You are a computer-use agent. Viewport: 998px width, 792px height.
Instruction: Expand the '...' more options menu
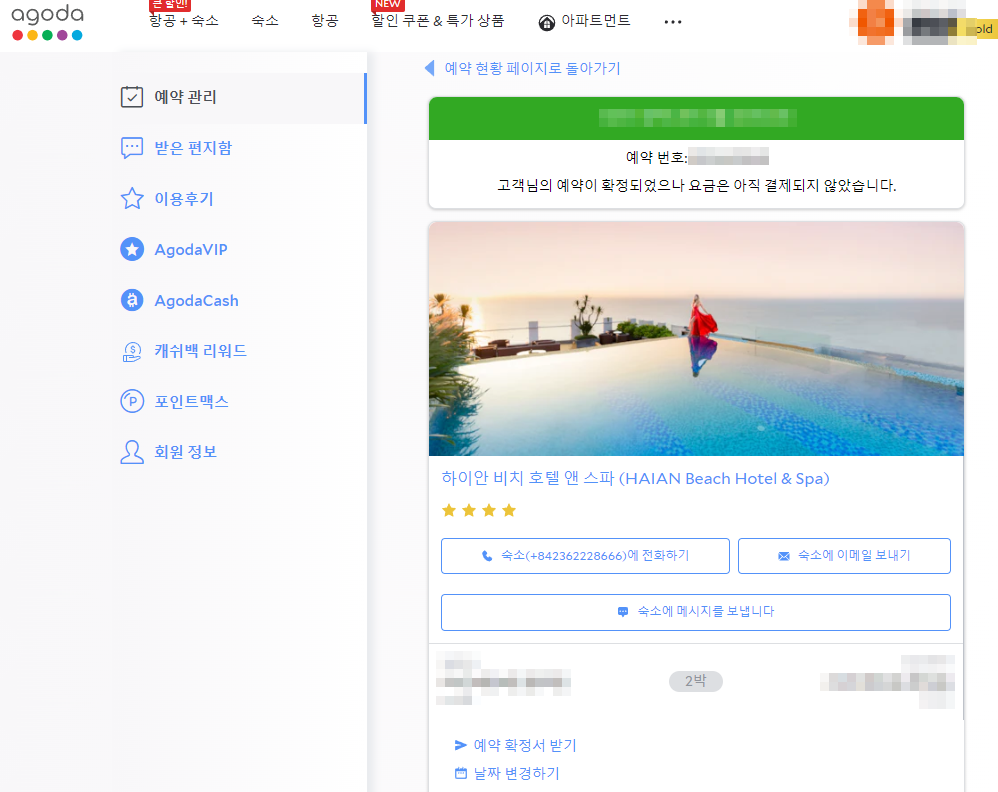tap(672, 20)
